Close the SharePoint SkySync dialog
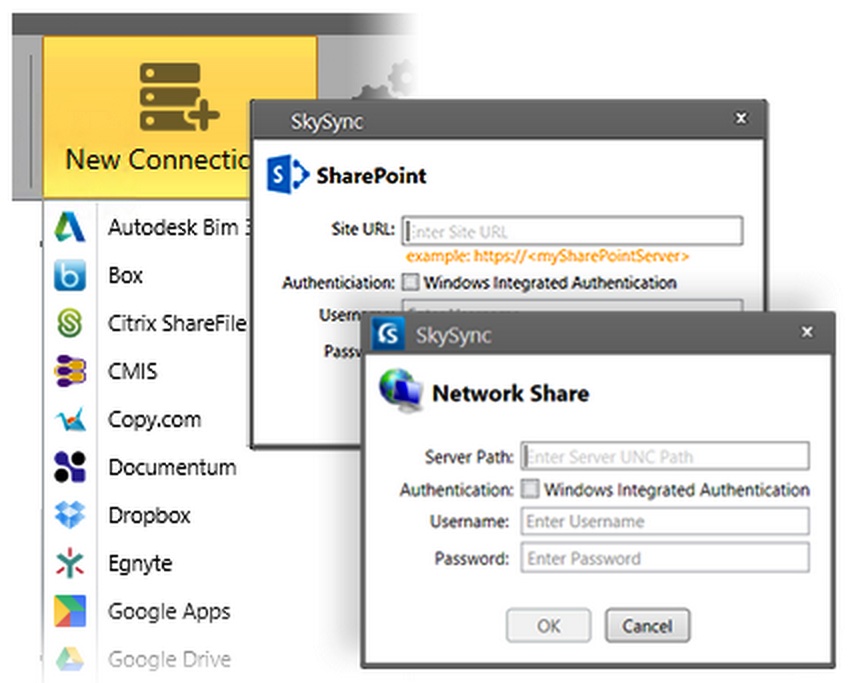The image size is (862, 683). click(741, 118)
